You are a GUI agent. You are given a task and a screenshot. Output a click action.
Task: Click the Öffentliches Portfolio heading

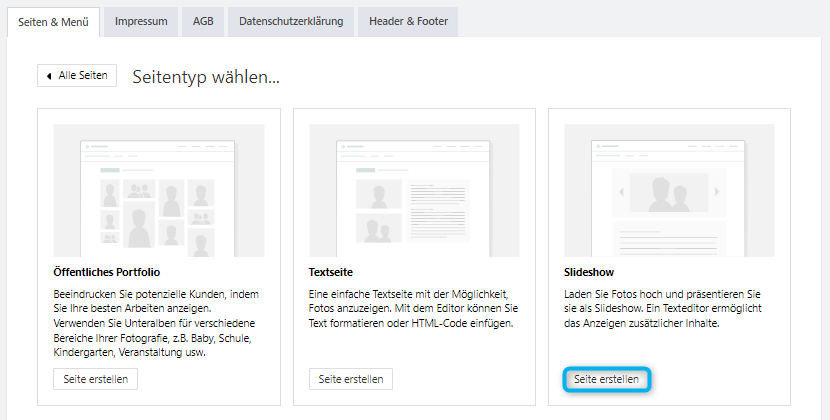pyautogui.click(x=106, y=272)
